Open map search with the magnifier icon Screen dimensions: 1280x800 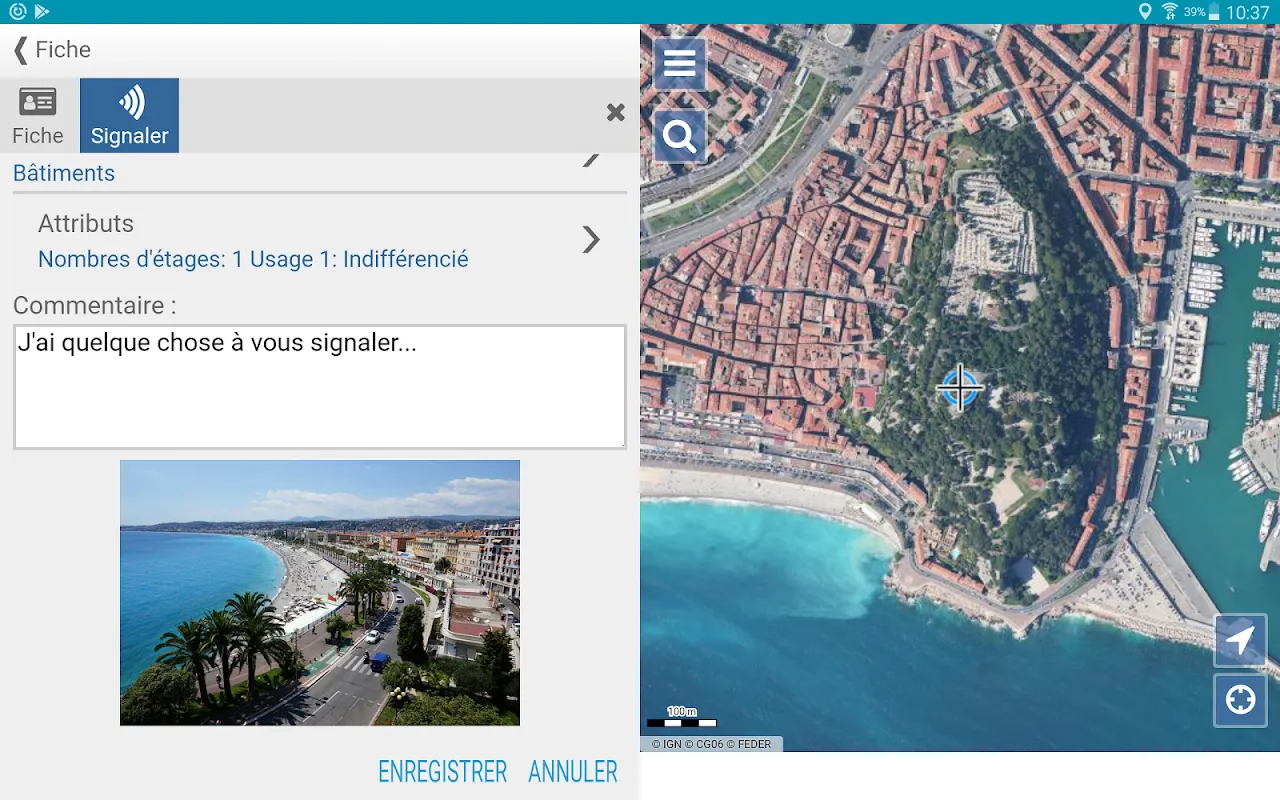pyautogui.click(x=680, y=136)
